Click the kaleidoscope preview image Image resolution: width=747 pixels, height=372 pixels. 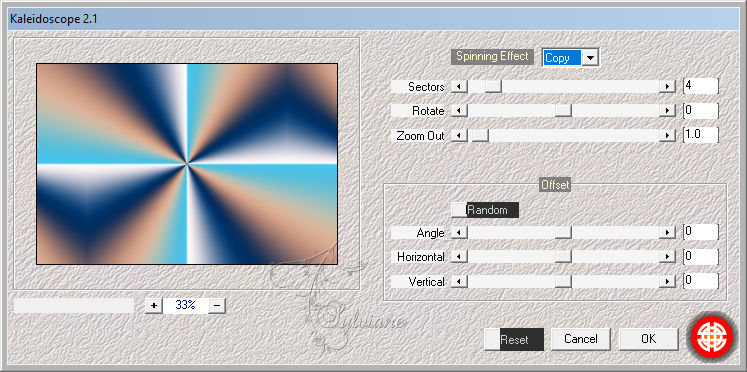[x=187, y=164]
